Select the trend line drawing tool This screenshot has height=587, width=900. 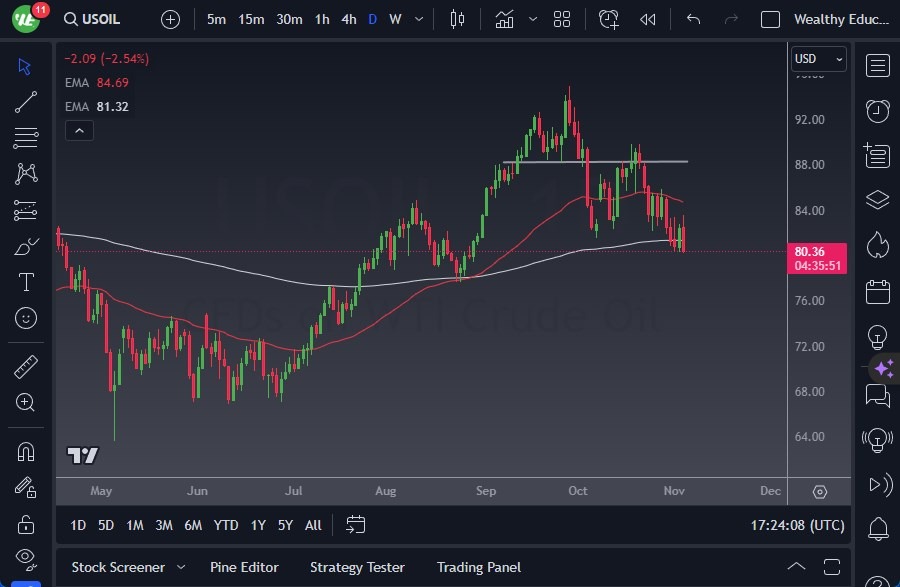coord(25,102)
